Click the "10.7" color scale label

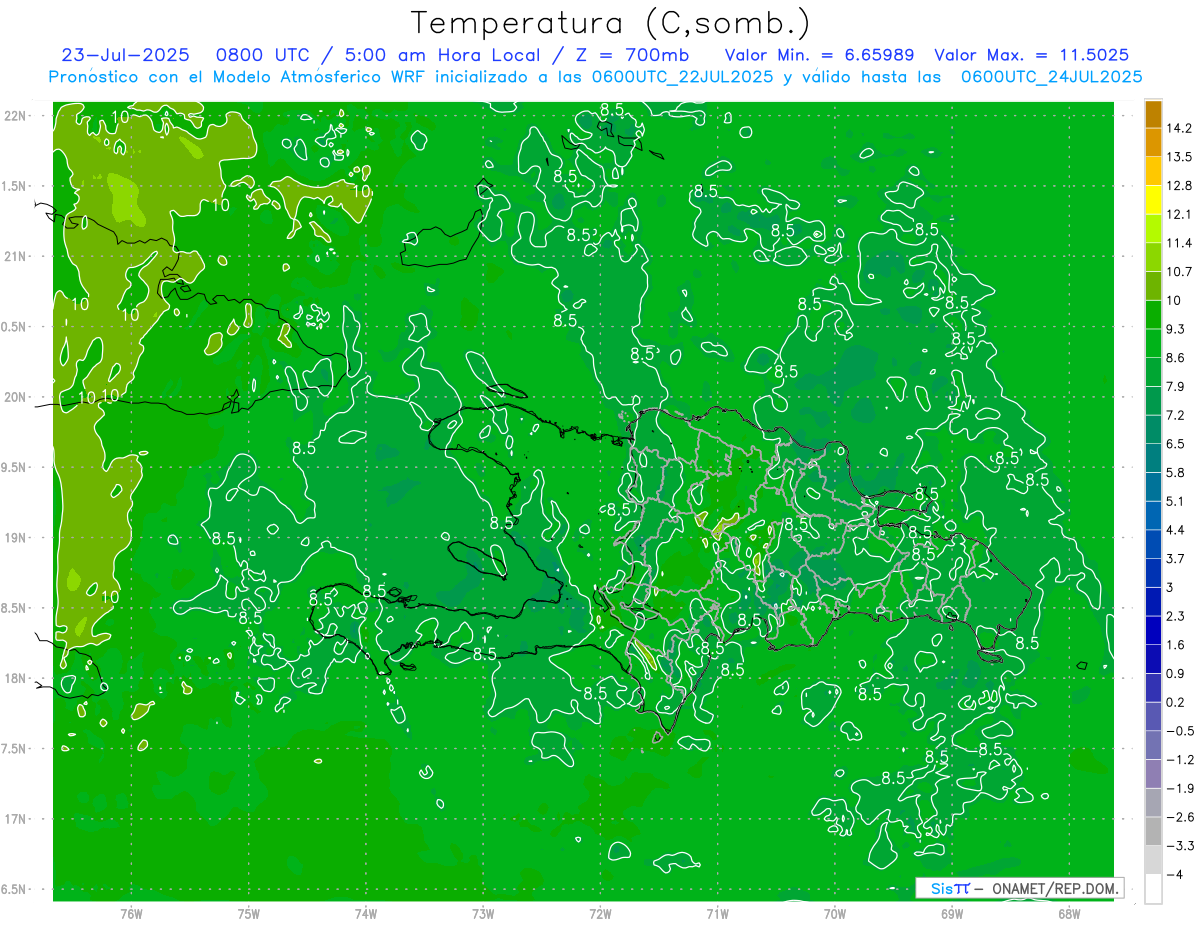1178,271
